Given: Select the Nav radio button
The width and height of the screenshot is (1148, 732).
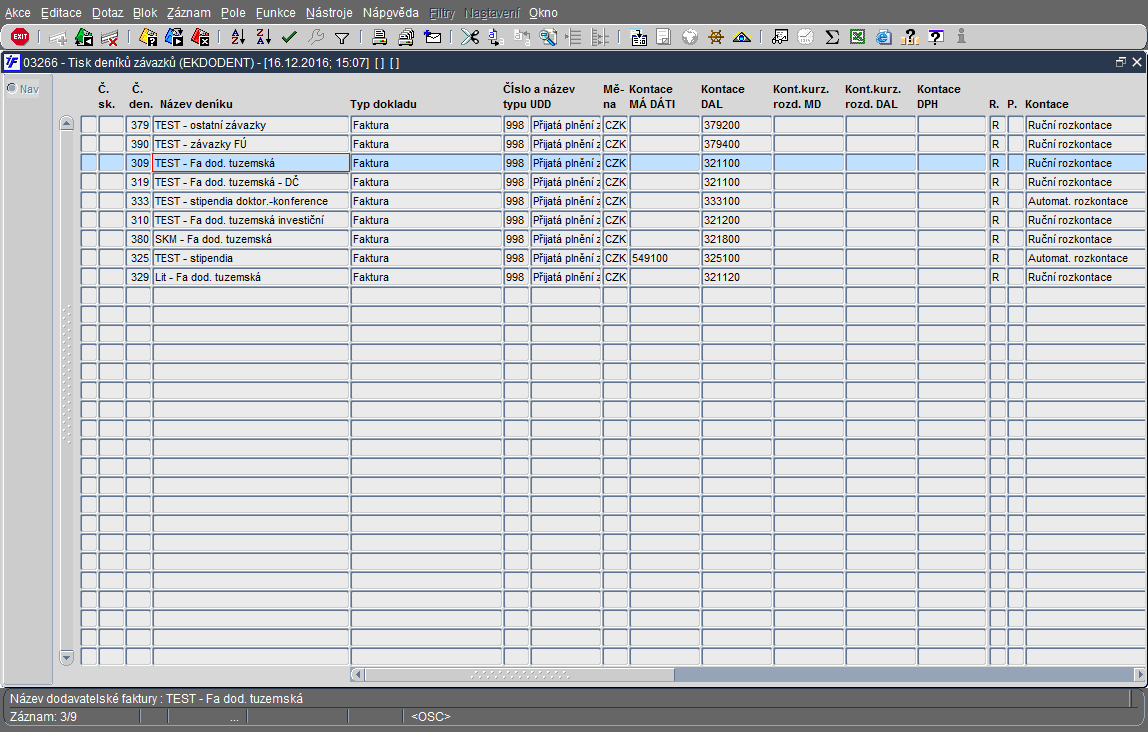Looking at the screenshot, I should (12, 89).
